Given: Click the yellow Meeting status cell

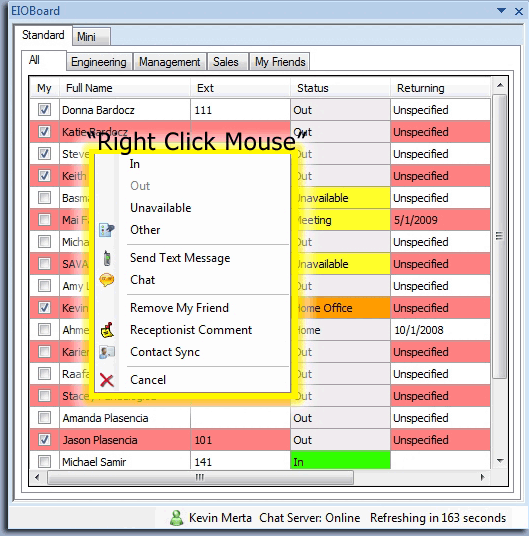Looking at the screenshot, I should (x=343, y=220).
